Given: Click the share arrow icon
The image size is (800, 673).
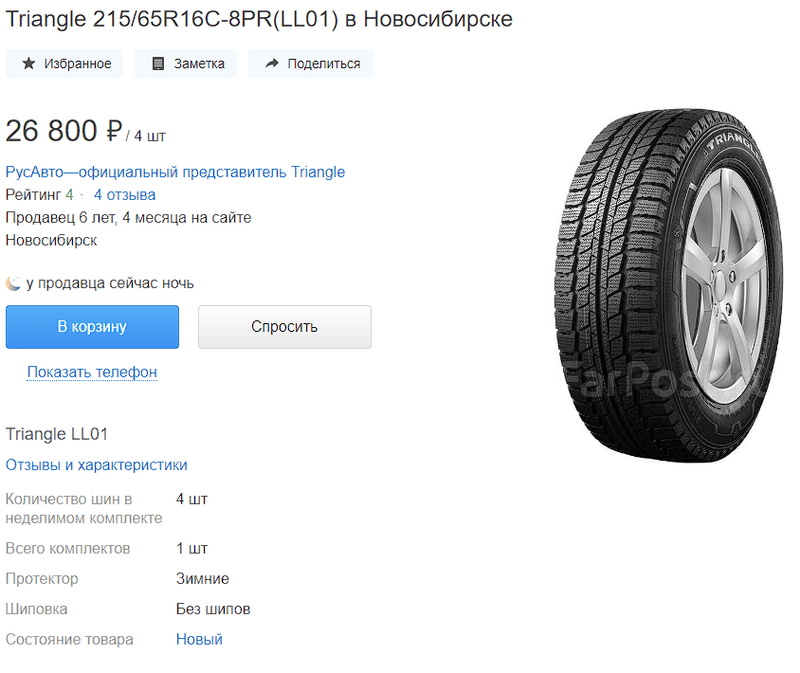Looking at the screenshot, I should pos(271,64).
